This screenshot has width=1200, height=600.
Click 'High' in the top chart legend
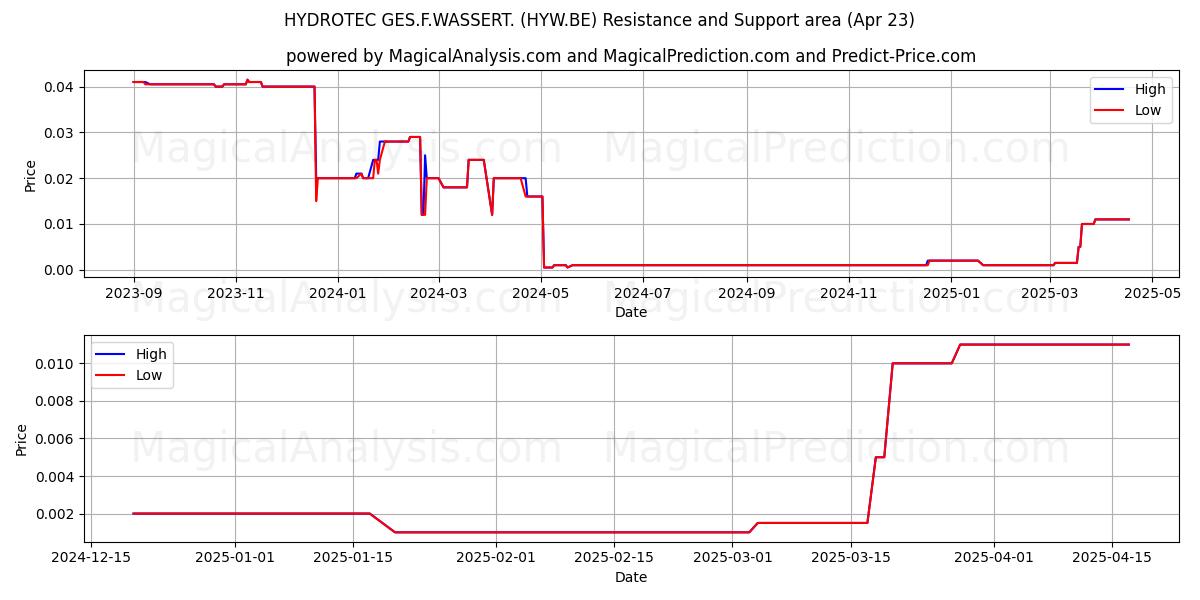tap(1150, 89)
